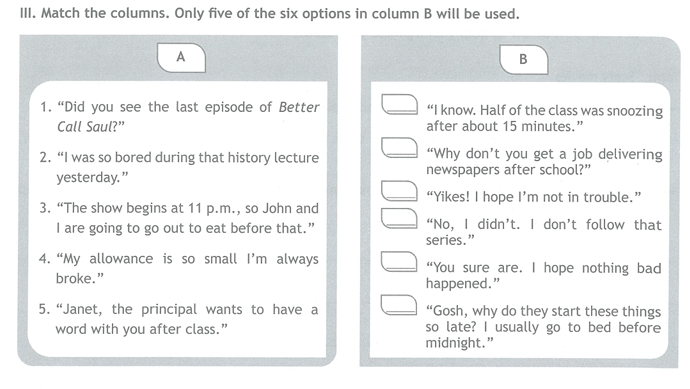Click item 1 about Better Call Saul

click(x=180, y=117)
